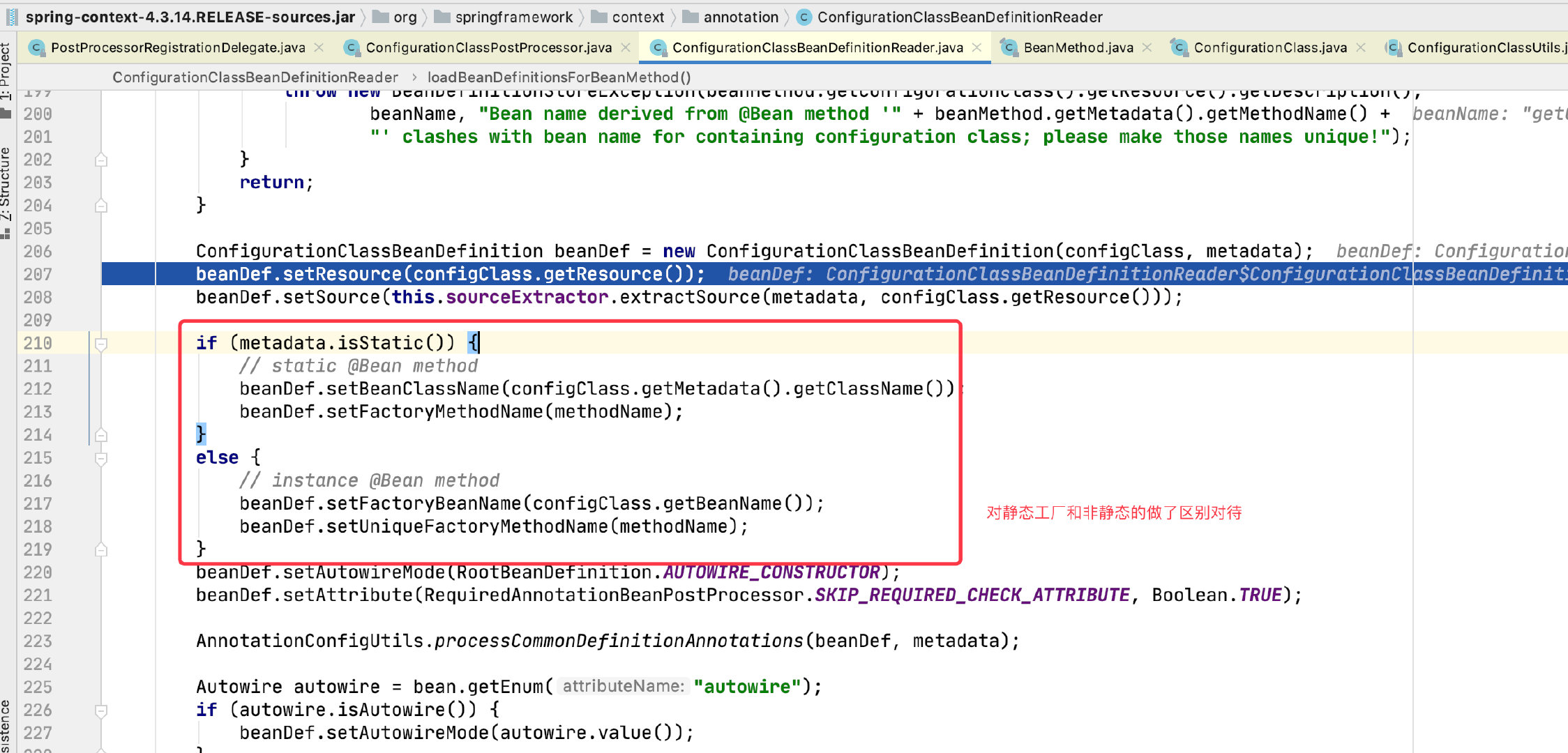Navigate to the springframework folder breadcrumb
This screenshot has height=753, width=1568.
(x=514, y=17)
